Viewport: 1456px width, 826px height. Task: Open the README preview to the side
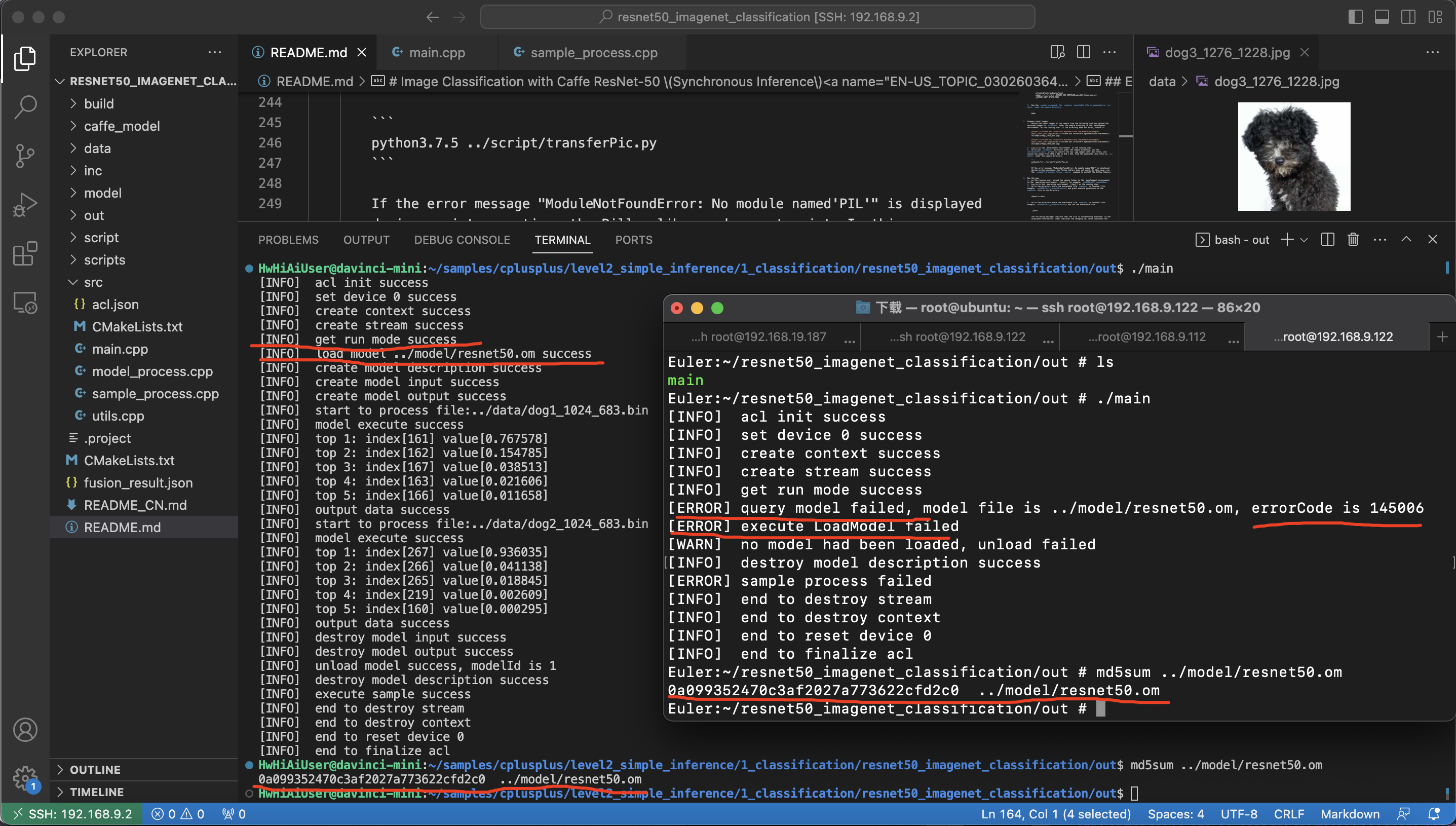coord(1057,52)
